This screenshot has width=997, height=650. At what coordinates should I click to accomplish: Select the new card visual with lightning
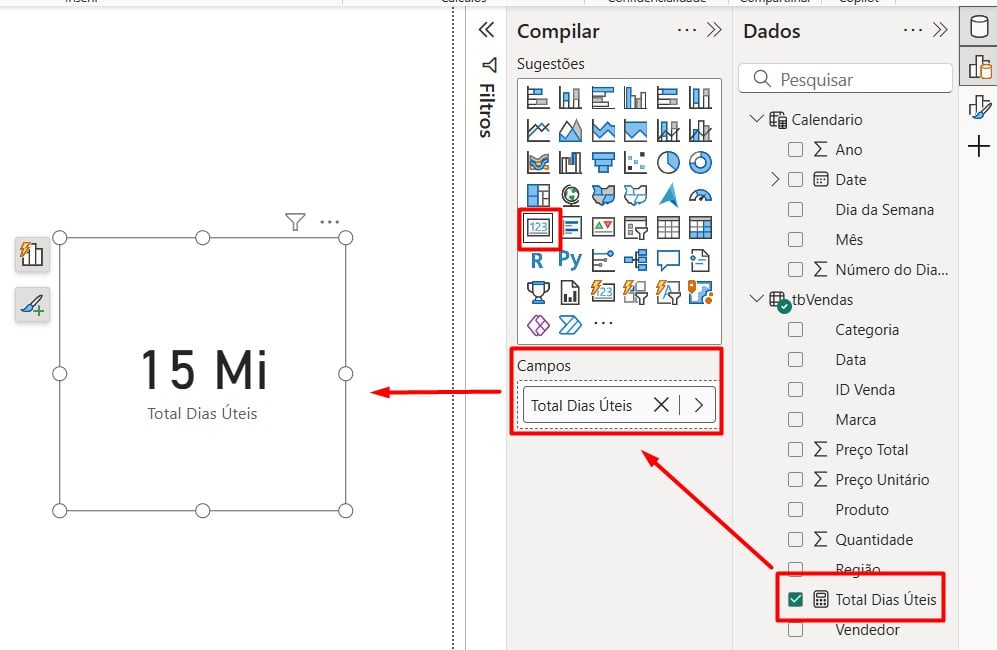click(x=603, y=293)
